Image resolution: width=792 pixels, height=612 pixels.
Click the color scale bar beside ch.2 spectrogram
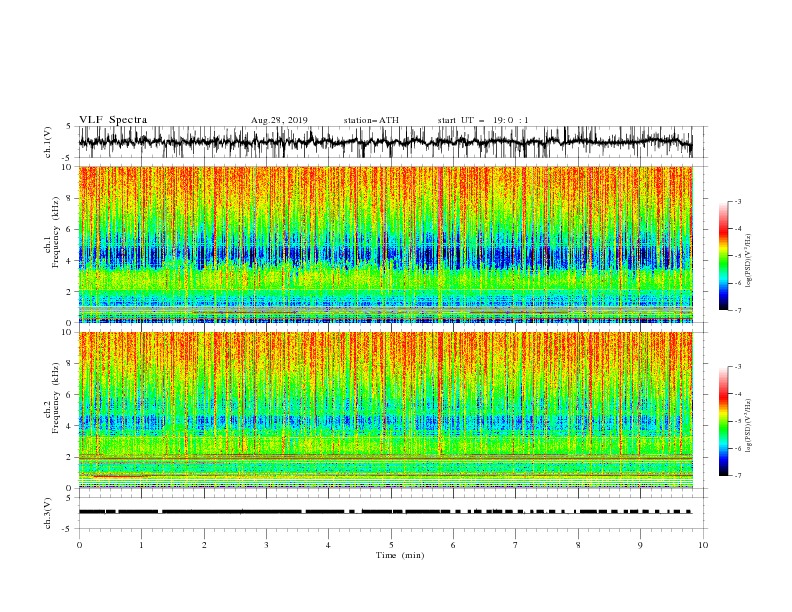[x=723, y=421]
